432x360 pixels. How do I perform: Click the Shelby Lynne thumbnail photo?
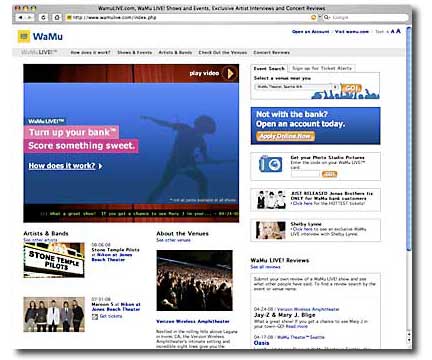(271, 230)
